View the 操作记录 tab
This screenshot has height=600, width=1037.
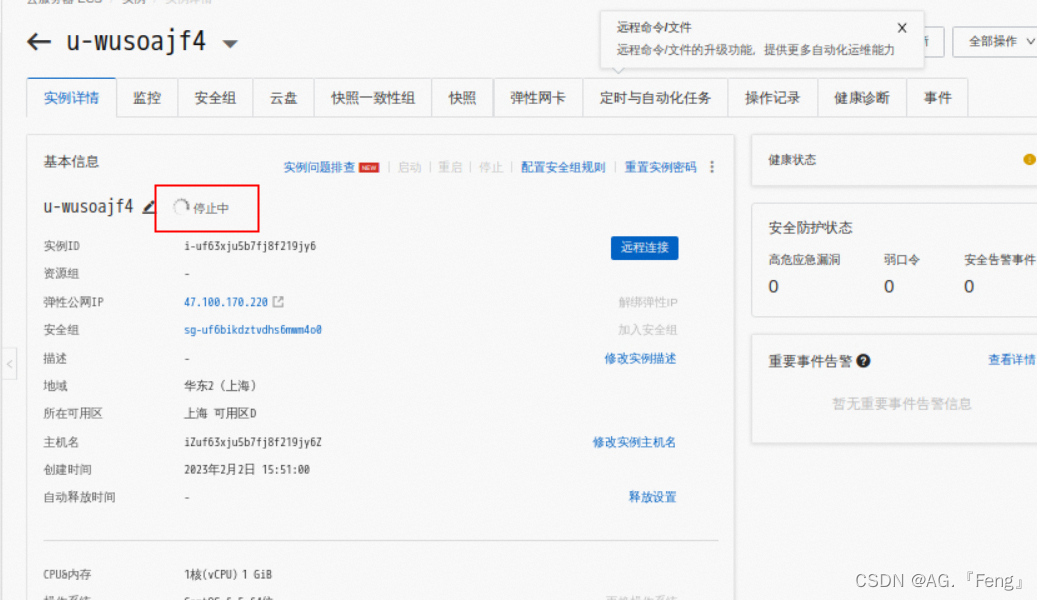772,98
